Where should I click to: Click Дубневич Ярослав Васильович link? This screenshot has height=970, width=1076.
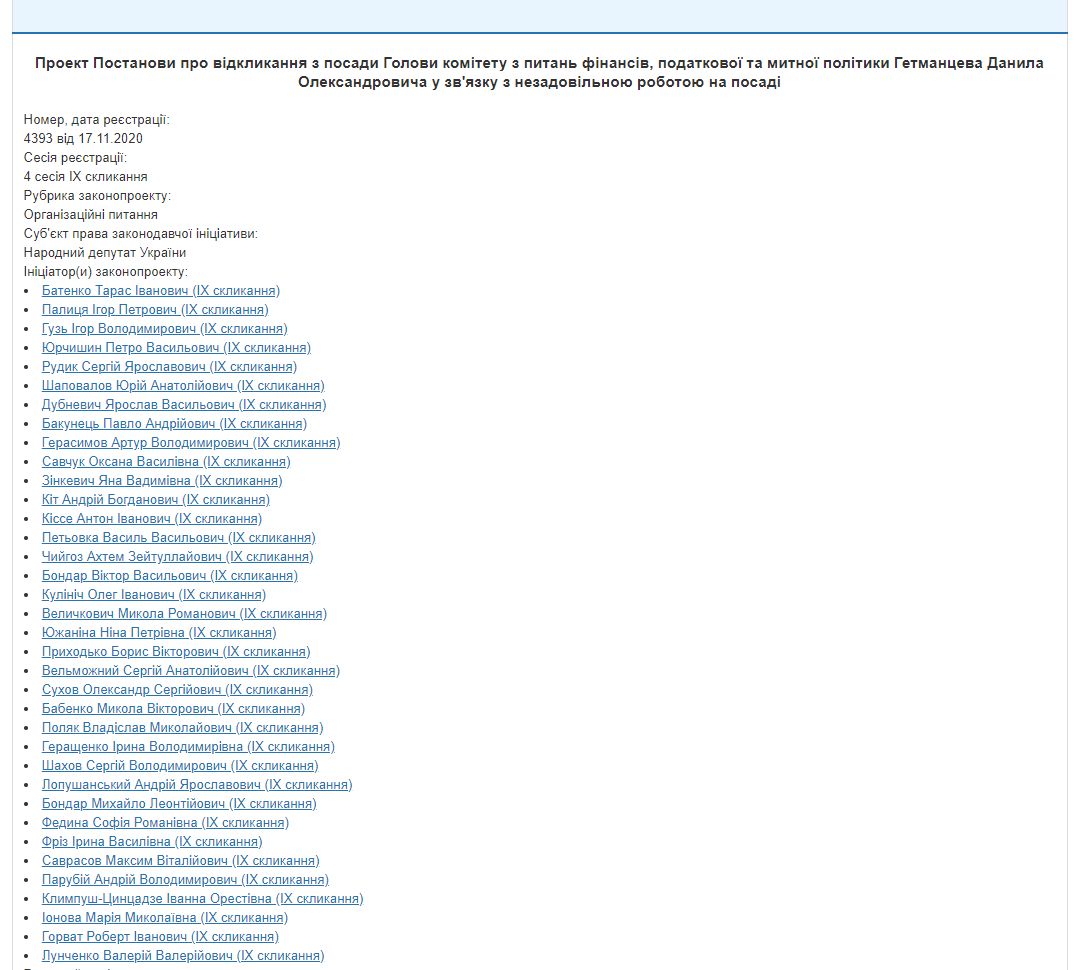point(184,405)
